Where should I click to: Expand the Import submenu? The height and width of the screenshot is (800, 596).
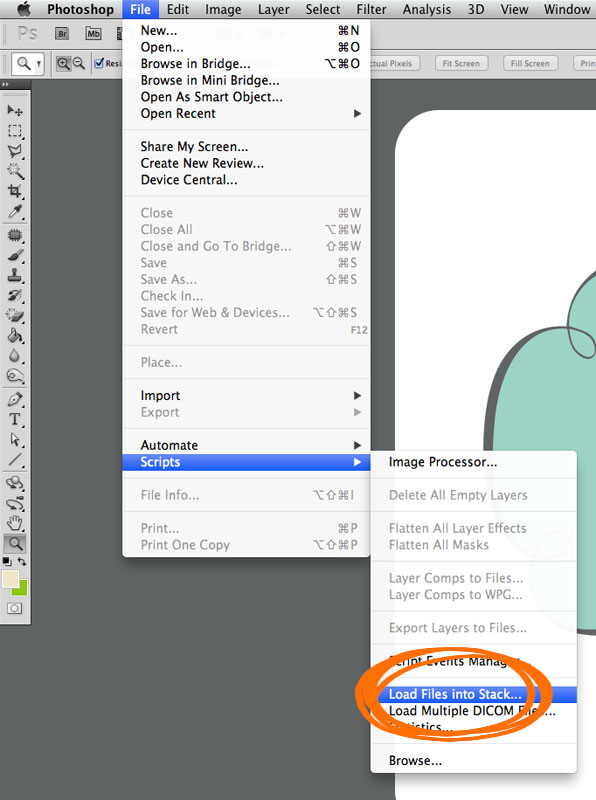(246, 395)
